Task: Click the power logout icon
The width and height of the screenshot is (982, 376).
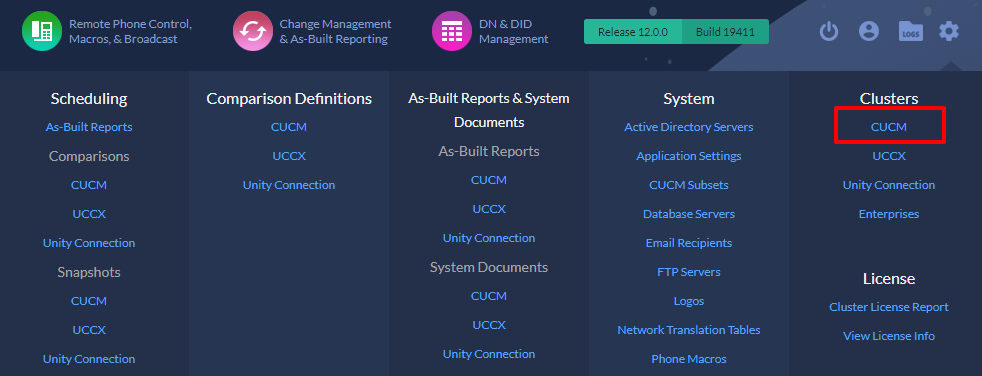Action: tap(829, 31)
